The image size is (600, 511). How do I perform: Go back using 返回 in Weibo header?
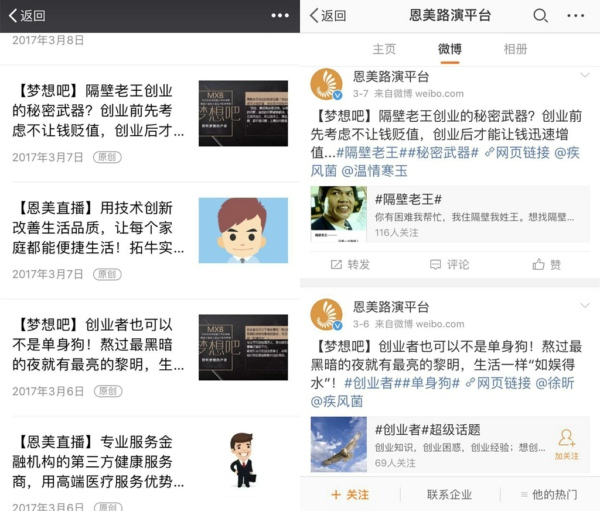coord(328,16)
